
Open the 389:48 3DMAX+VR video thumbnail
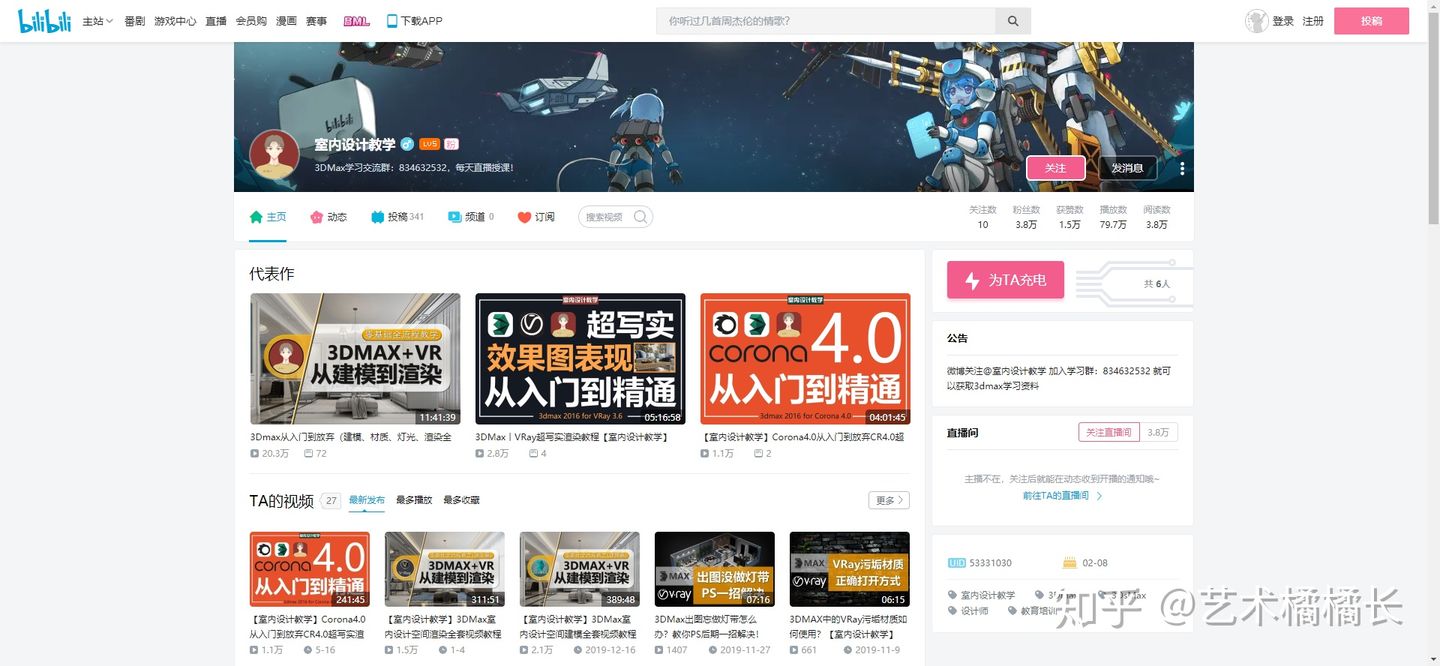(x=580, y=569)
